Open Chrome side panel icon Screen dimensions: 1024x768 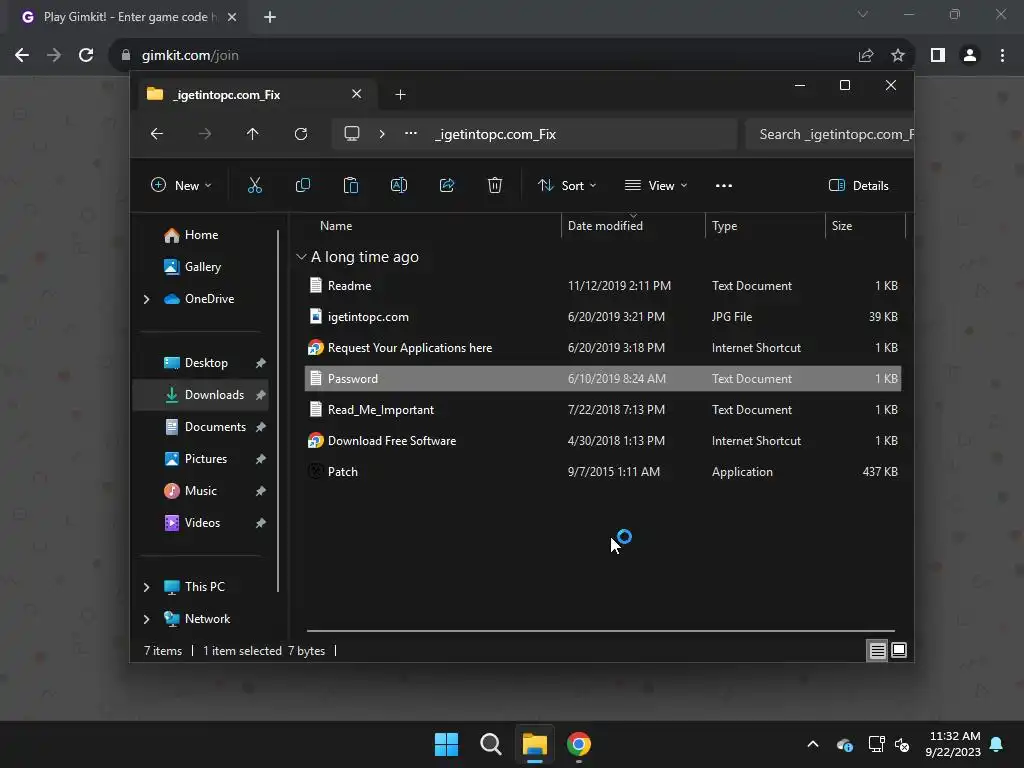click(938, 56)
